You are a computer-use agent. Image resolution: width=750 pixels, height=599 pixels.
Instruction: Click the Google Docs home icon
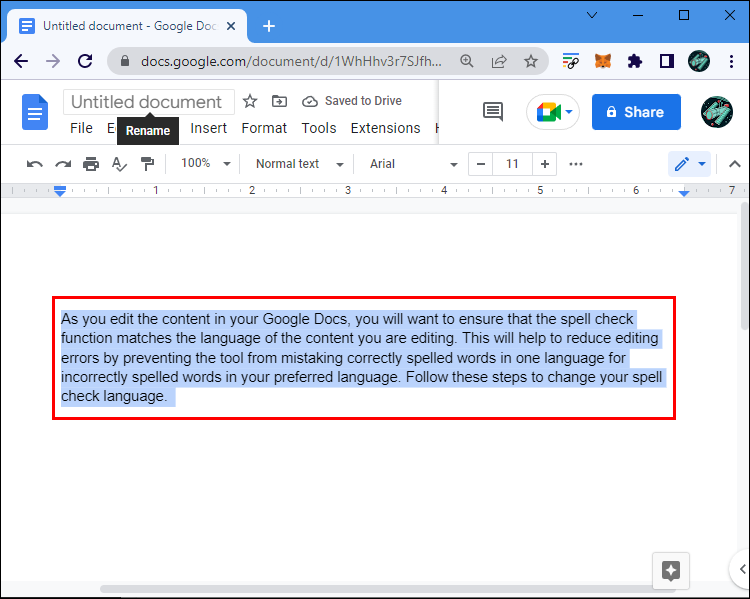35,112
